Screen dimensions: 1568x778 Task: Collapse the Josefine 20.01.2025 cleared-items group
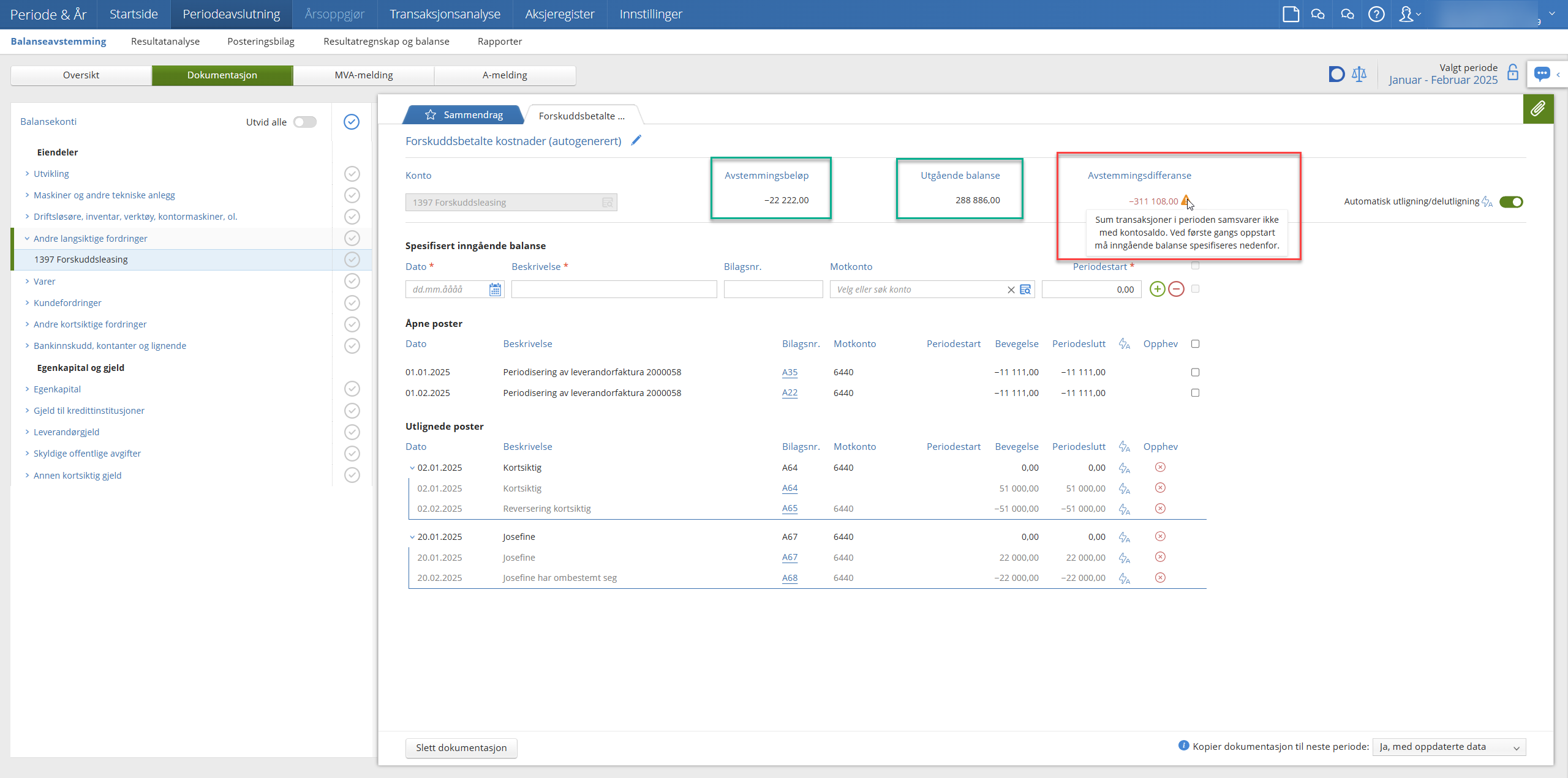412,537
